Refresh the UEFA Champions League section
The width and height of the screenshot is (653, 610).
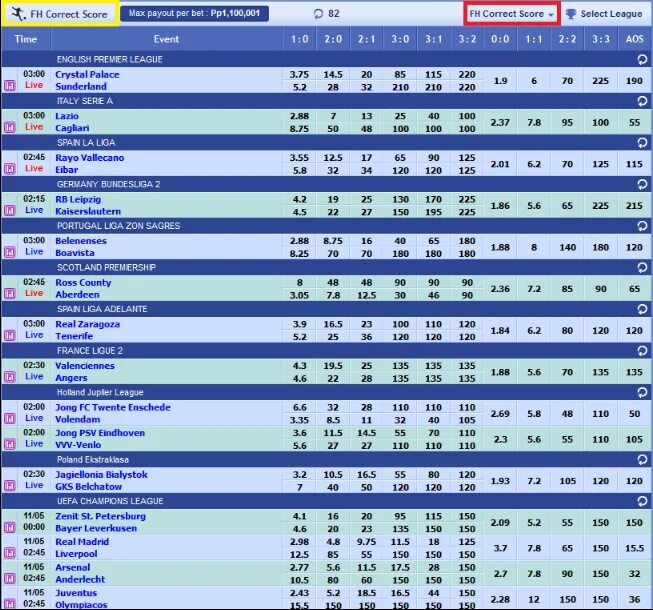tap(642, 501)
